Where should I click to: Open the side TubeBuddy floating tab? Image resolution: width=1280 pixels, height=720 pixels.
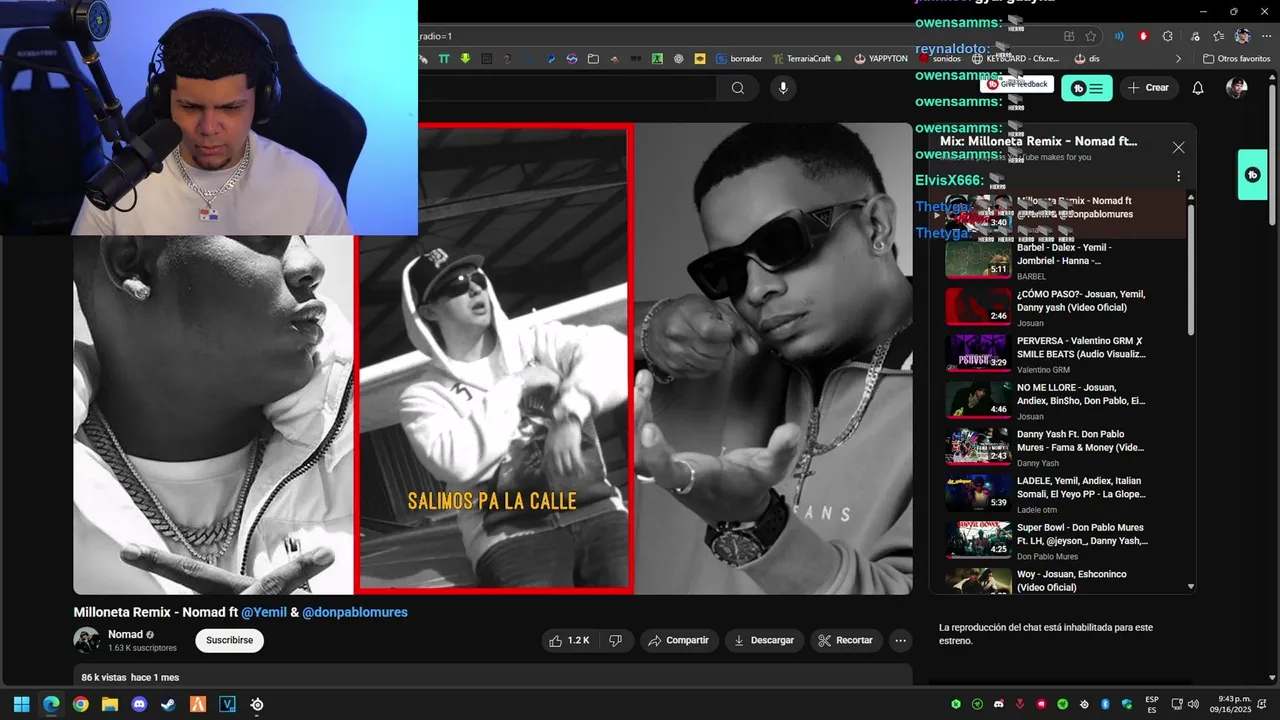coord(1252,175)
